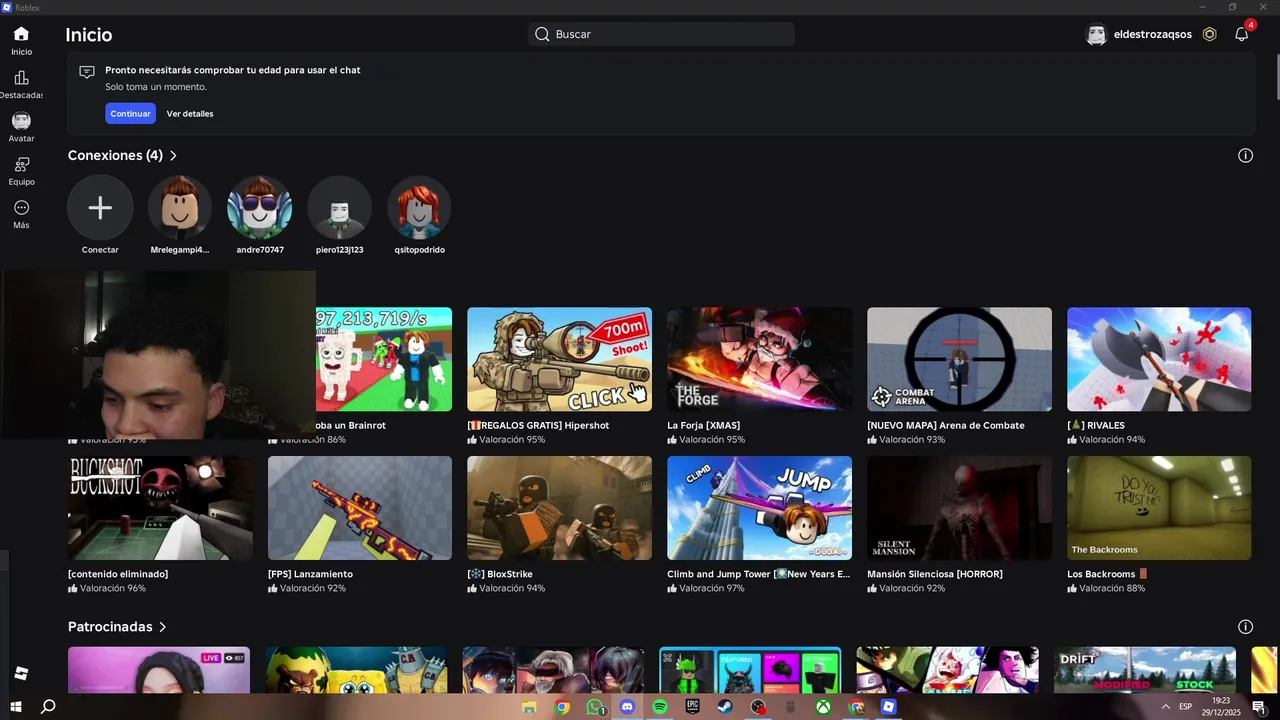Image resolution: width=1280 pixels, height=720 pixels.
Task: Open The Forge XMAS thumbnail
Action: (759, 359)
